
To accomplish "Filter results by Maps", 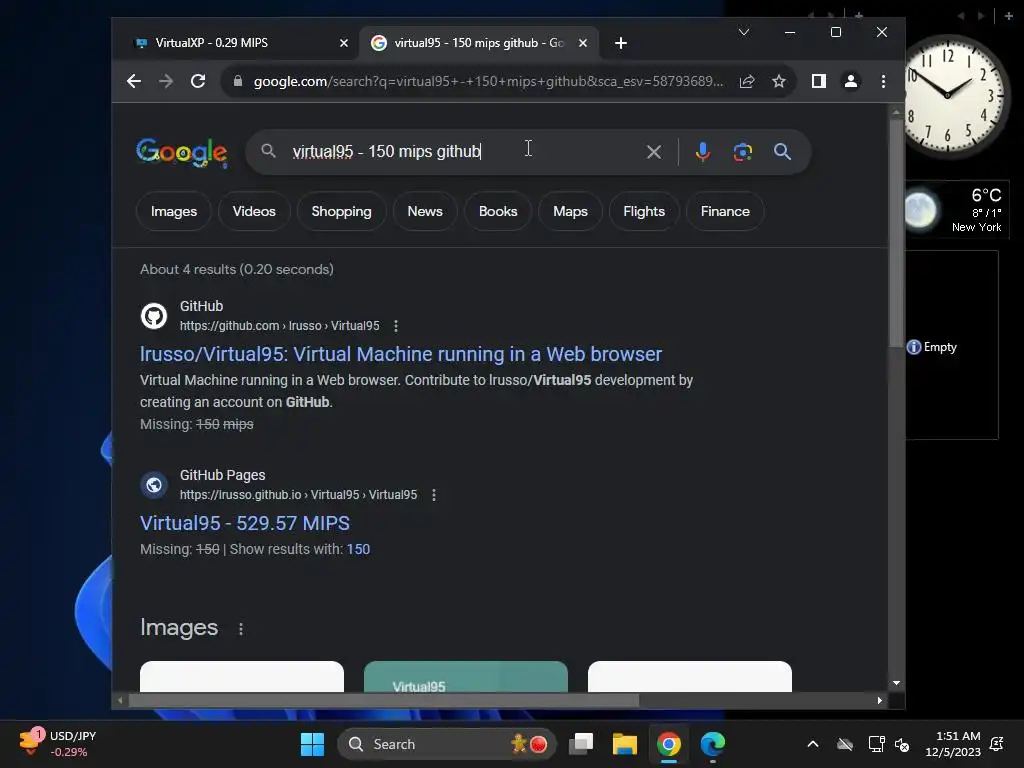I will pyautogui.click(x=570, y=212).
